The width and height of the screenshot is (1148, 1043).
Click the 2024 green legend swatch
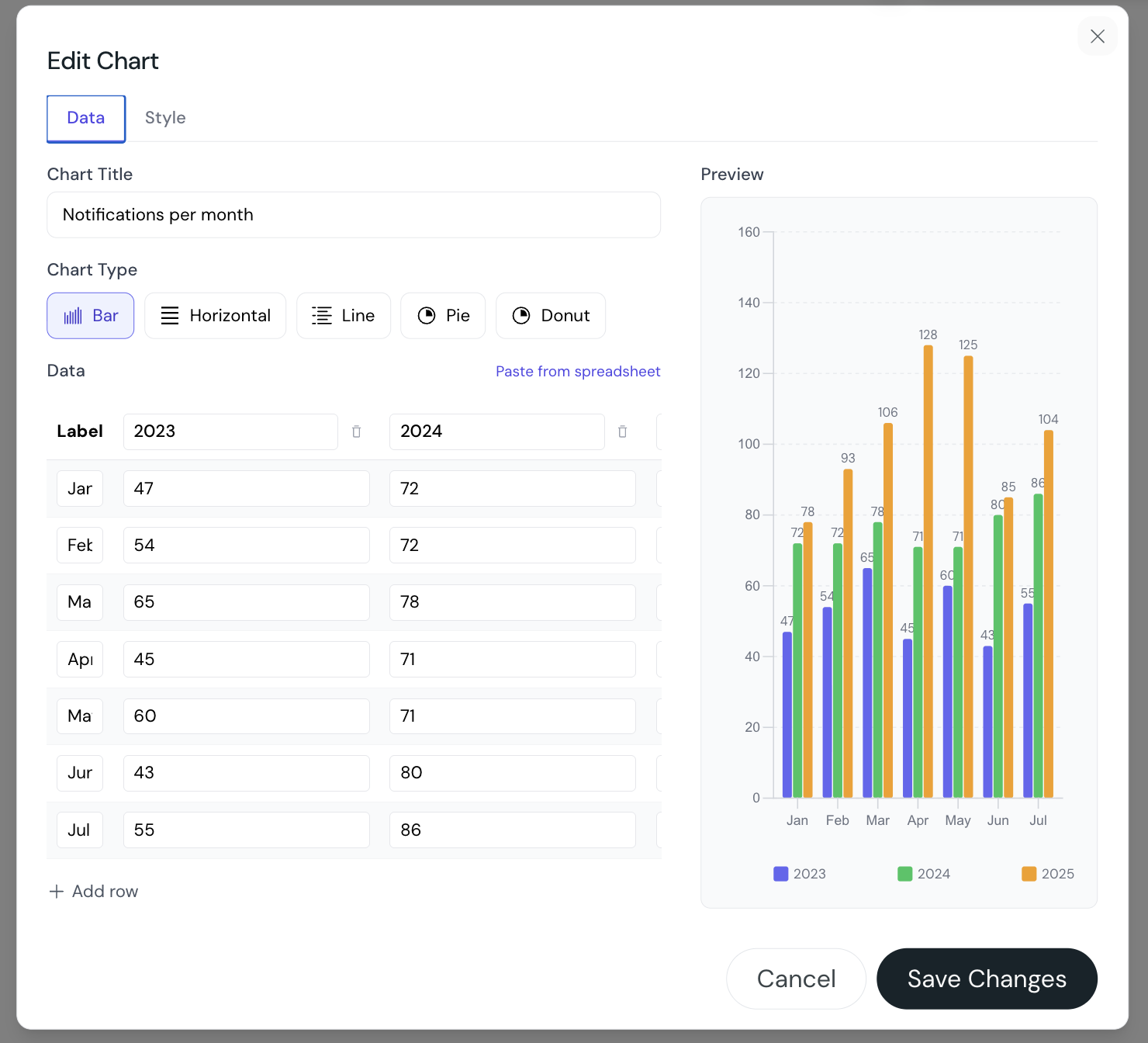click(904, 874)
